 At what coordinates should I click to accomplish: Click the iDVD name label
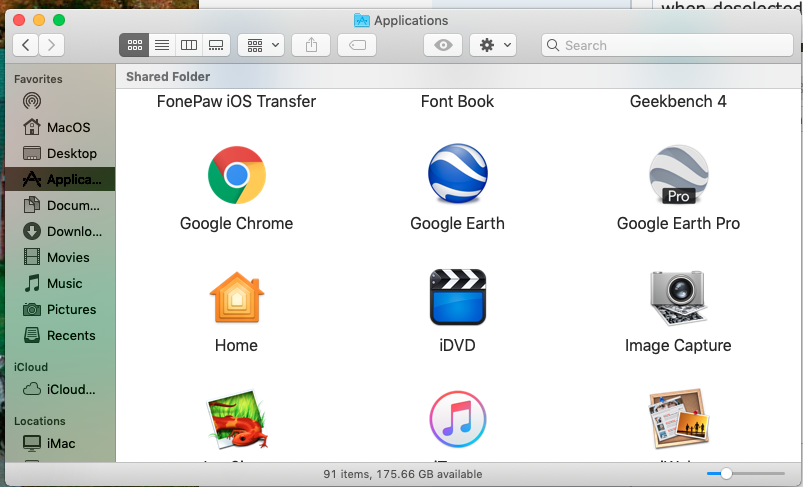[x=457, y=346]
